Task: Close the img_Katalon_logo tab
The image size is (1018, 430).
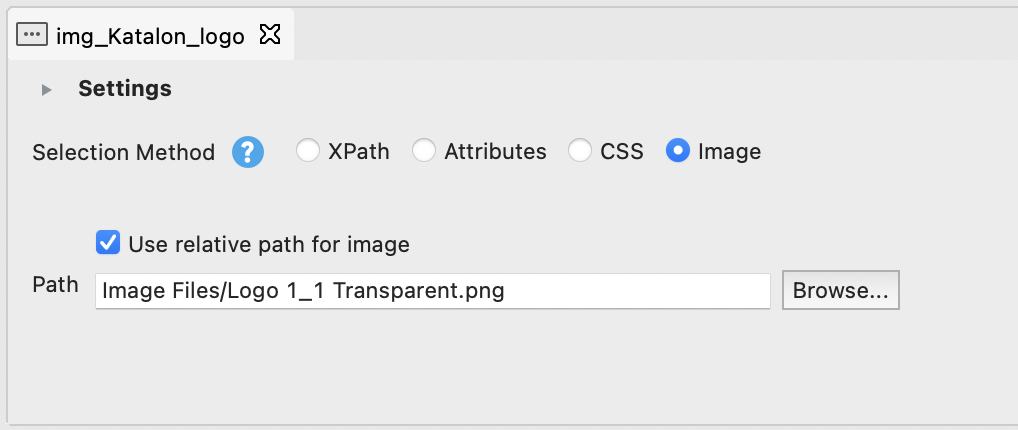Action: (269, 36)
